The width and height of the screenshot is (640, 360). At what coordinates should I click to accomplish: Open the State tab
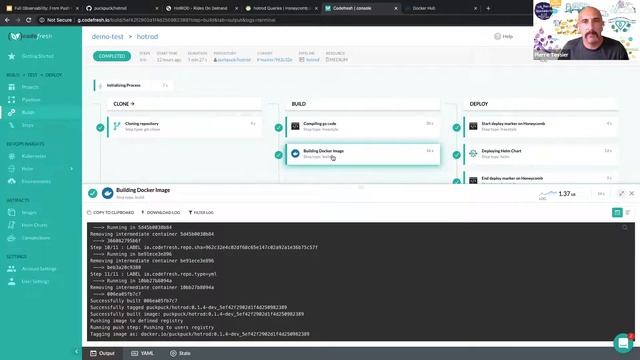180,353
